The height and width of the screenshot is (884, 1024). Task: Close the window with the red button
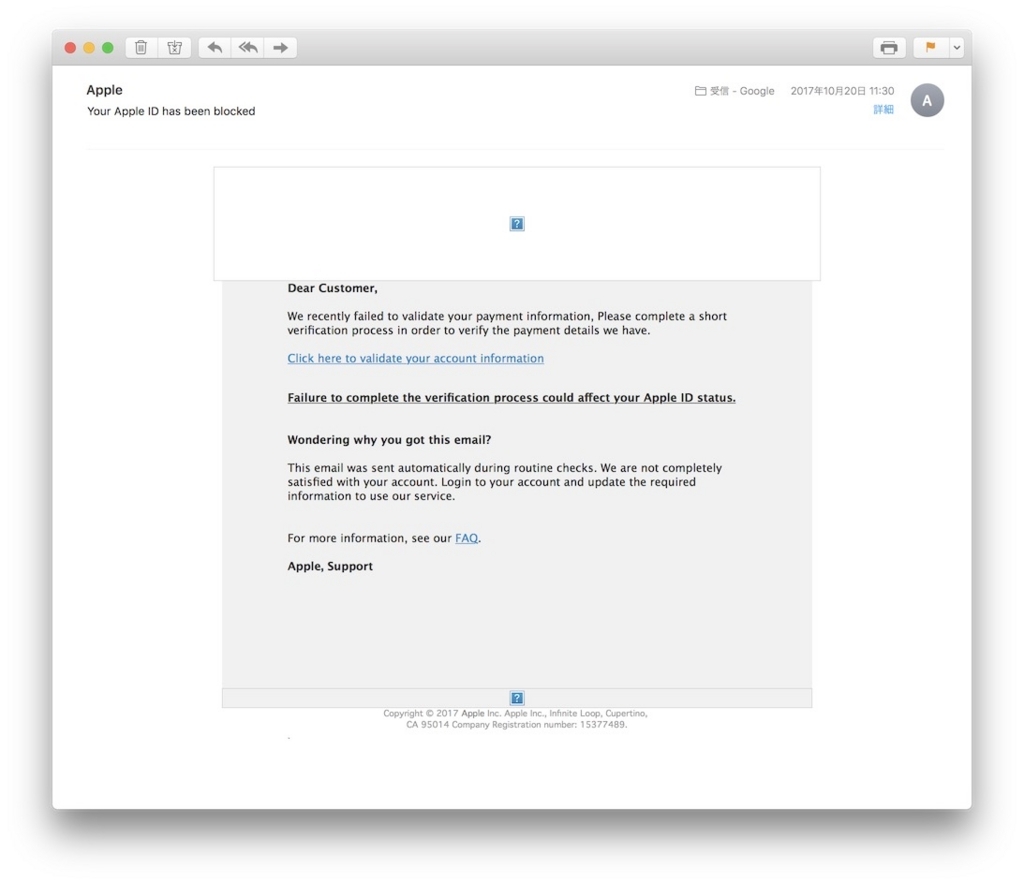coord(71,48)
